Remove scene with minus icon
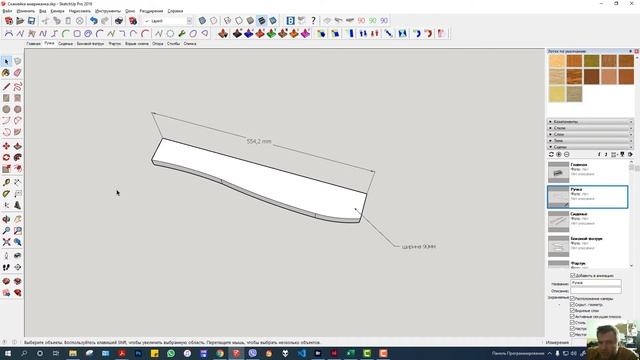The width and height of the screenshot is (640, 360). click(567, 154)
